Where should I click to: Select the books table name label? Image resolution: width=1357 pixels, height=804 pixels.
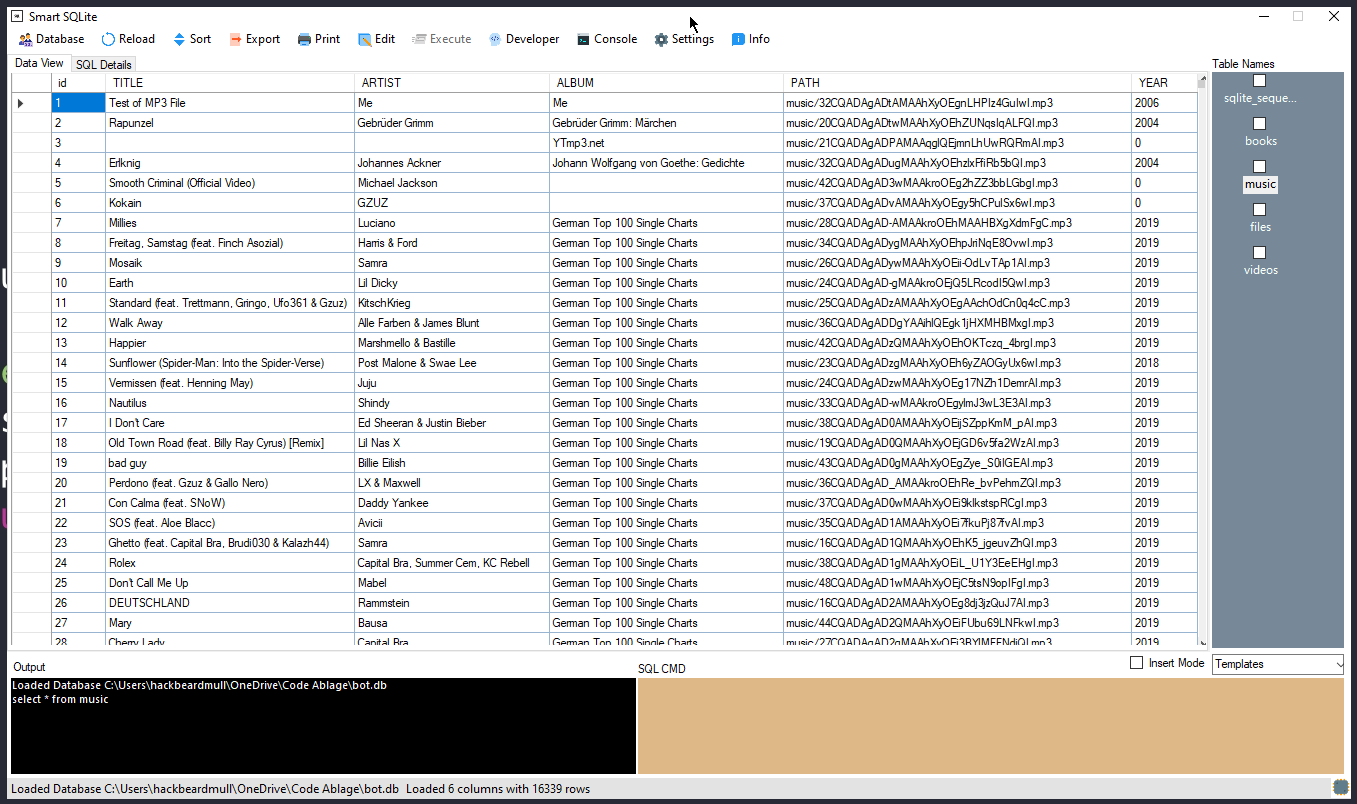click(1260, 141)
